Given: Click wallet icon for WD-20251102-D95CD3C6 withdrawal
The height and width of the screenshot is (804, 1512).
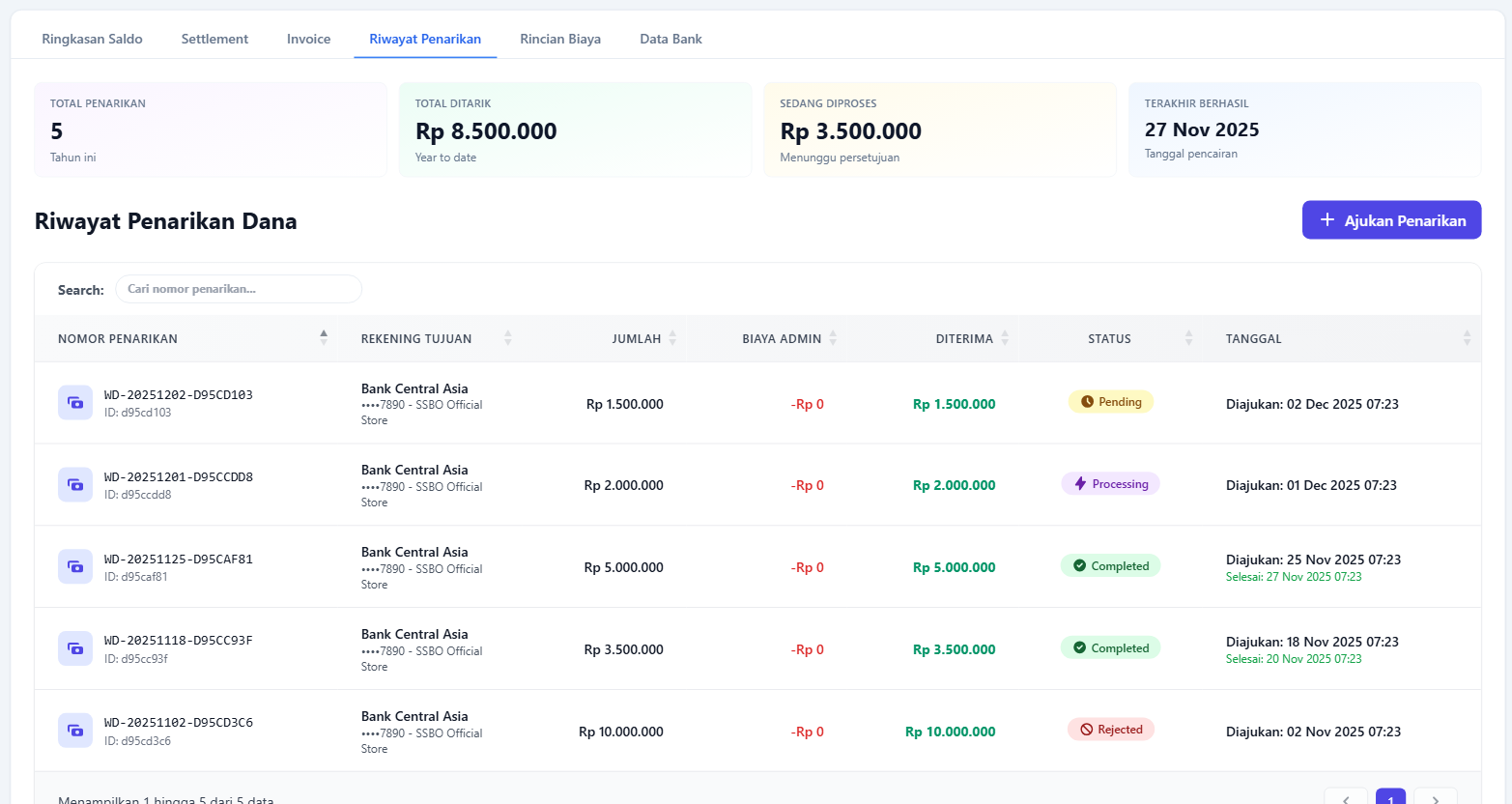Looking at the screenshot, I should [x=75, y=731].
